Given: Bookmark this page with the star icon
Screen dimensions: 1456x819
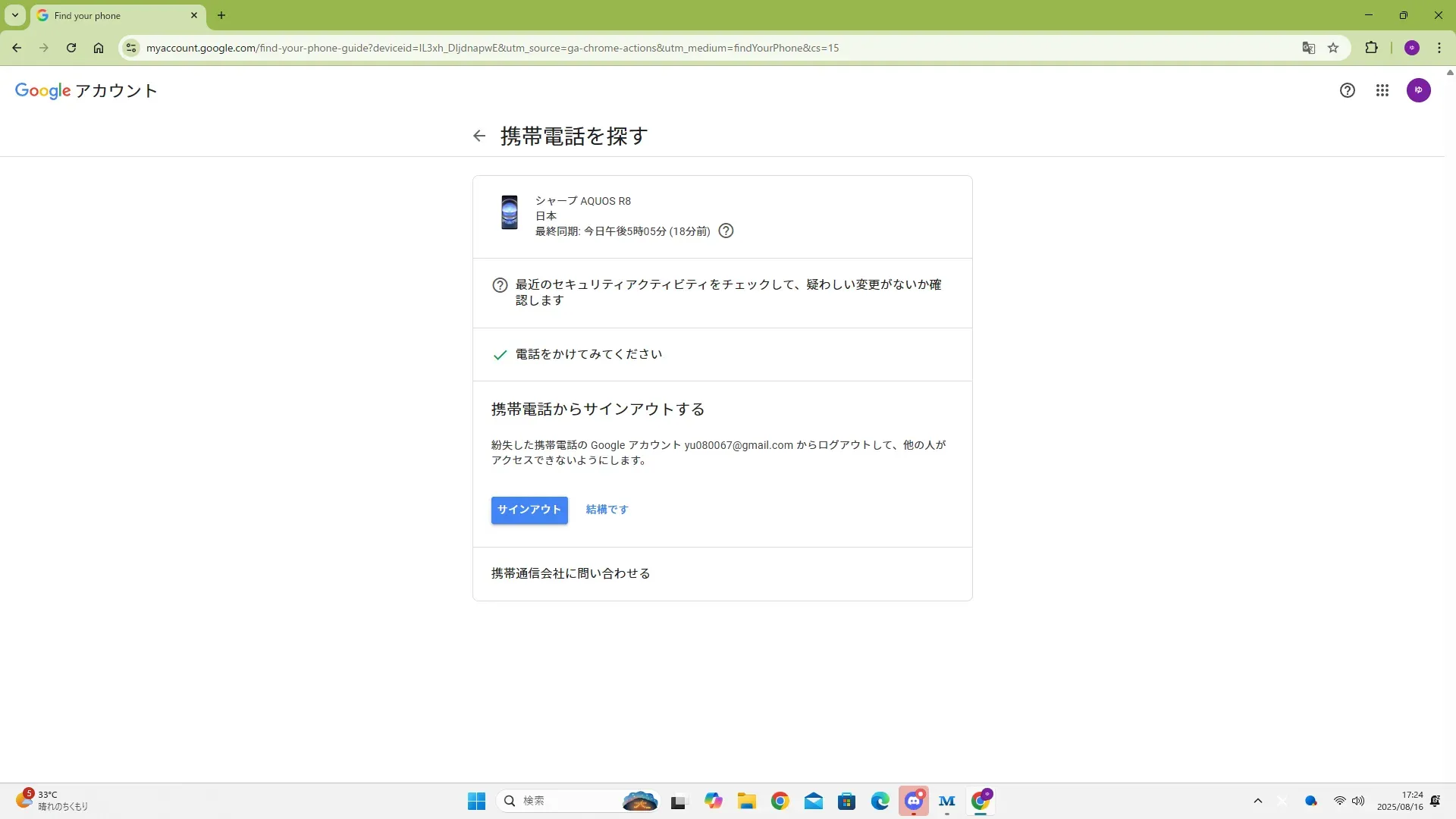Looking at the screenshot, I should pos(1333,48).
